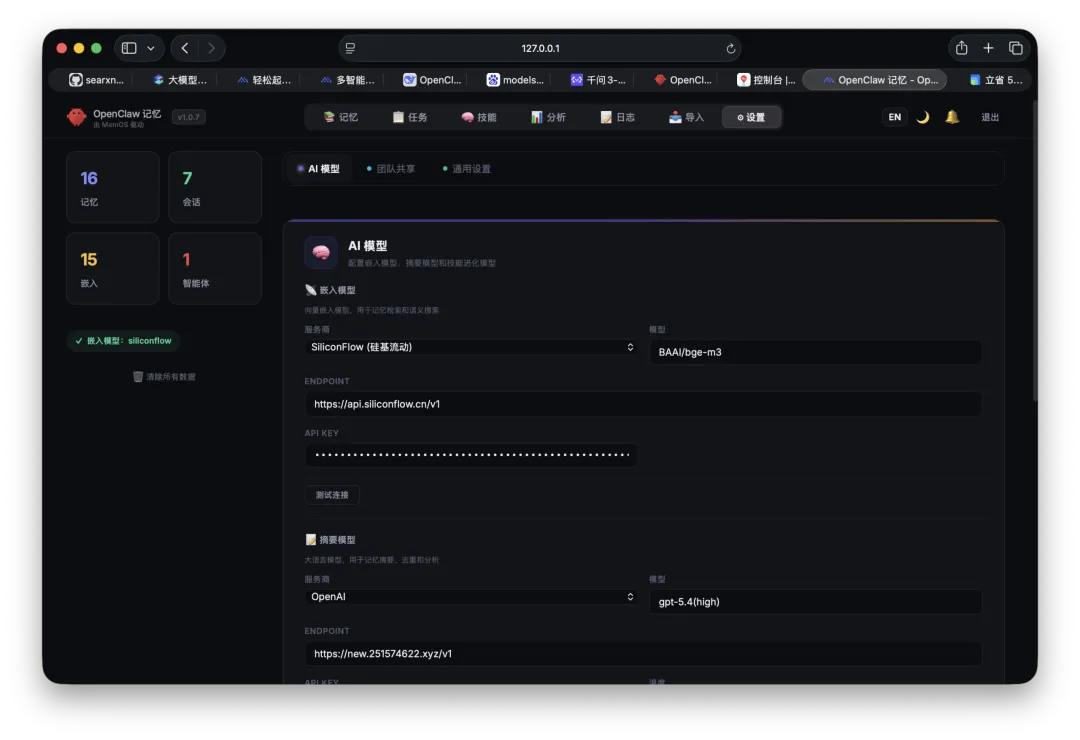Open the 记忆 memory nav item
This screenshot has height=740, width=1080.
[340, 117]
